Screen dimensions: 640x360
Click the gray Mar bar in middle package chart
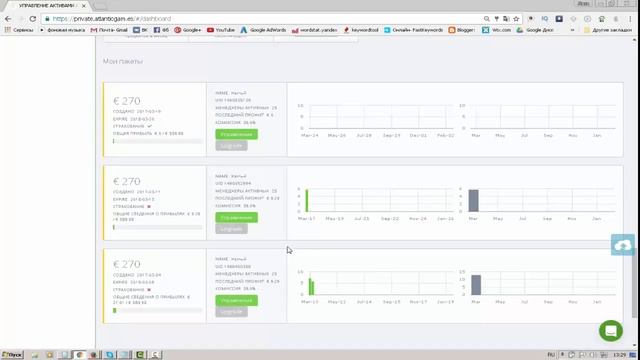473,201
